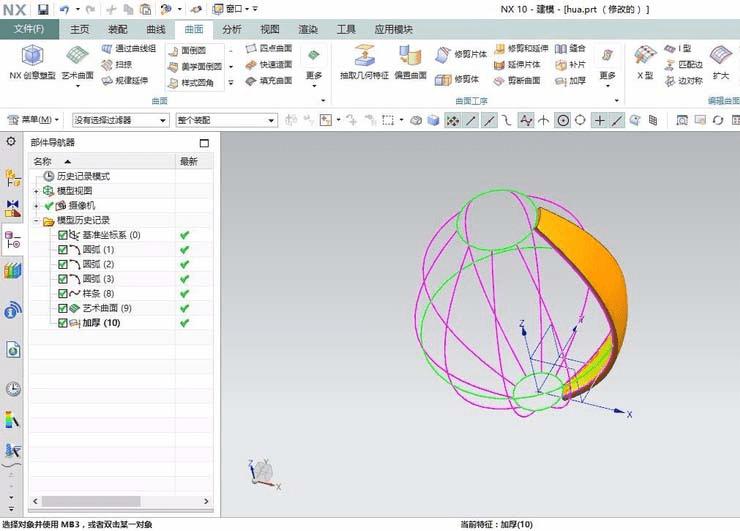Screen dimensions: 740x531
Task: Choose the 扫掠 sweep tool
Action: click(x=117, y=65)
